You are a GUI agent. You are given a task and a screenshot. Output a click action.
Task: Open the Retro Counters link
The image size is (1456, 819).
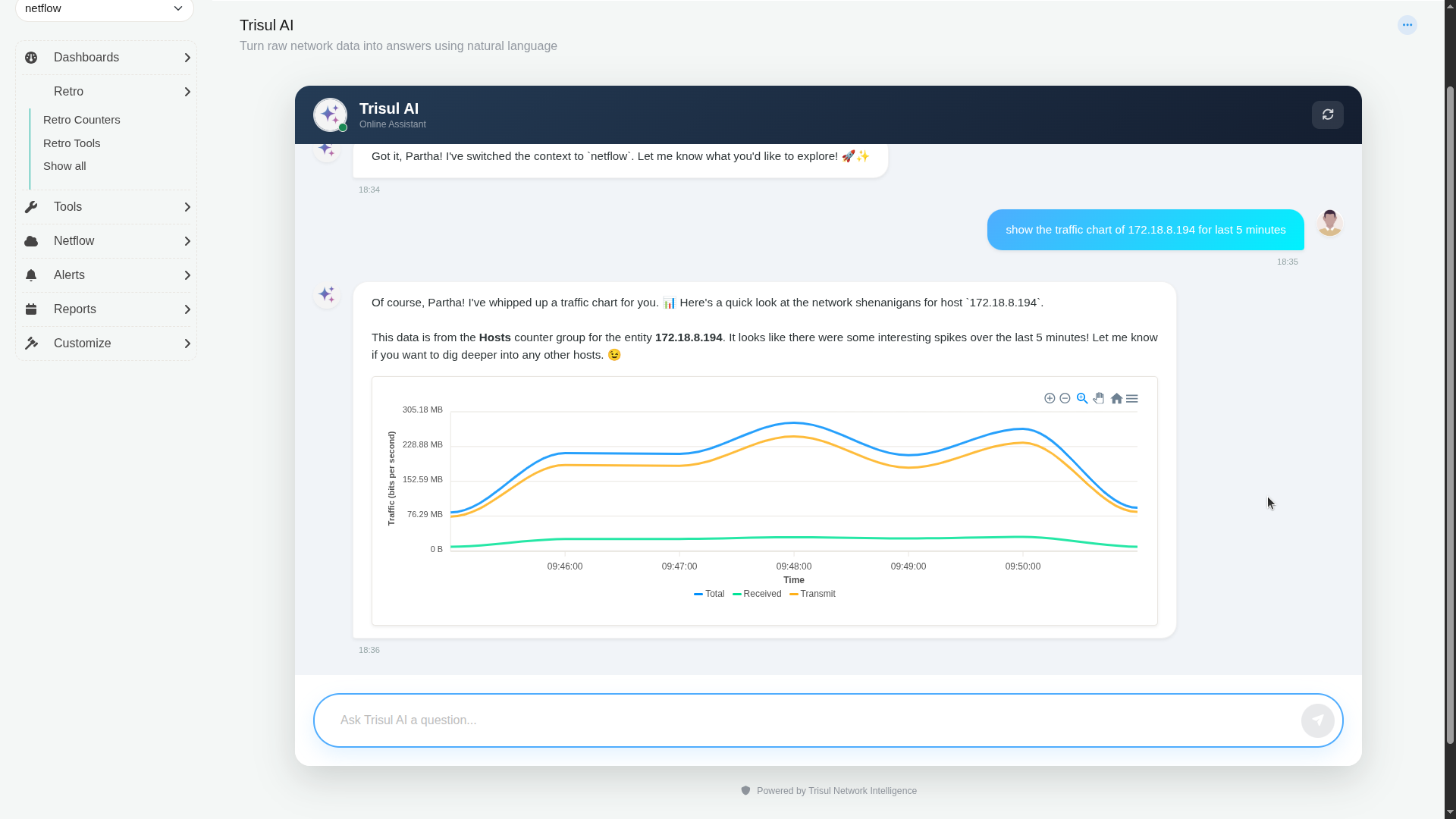coord(82,120)
